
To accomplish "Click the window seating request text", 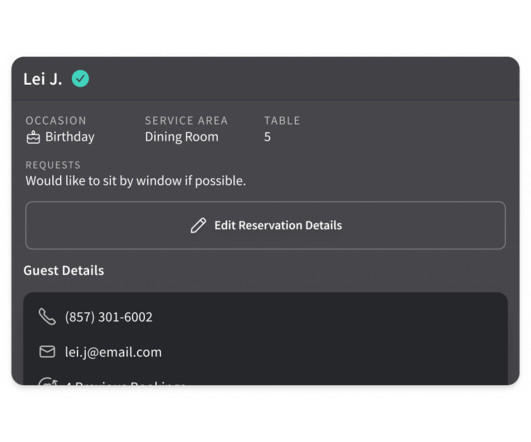I will (x=135, y=181).
